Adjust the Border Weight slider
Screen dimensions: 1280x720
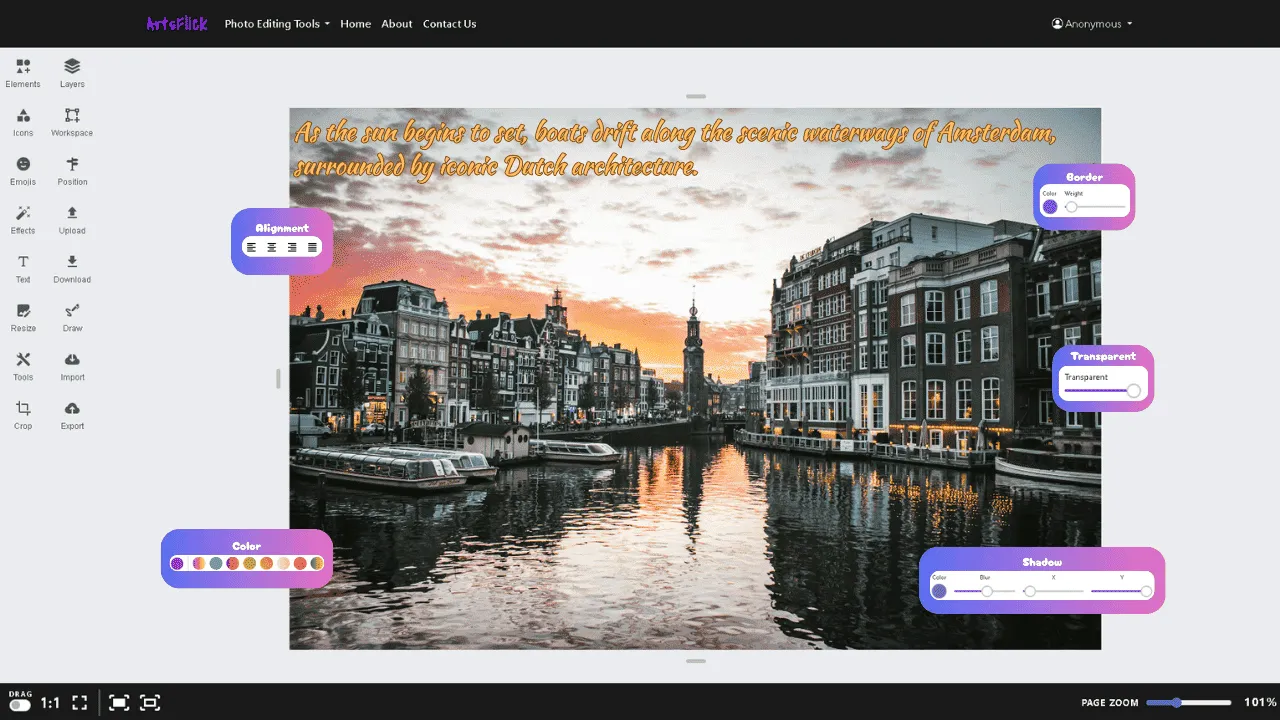(1094, 207)
